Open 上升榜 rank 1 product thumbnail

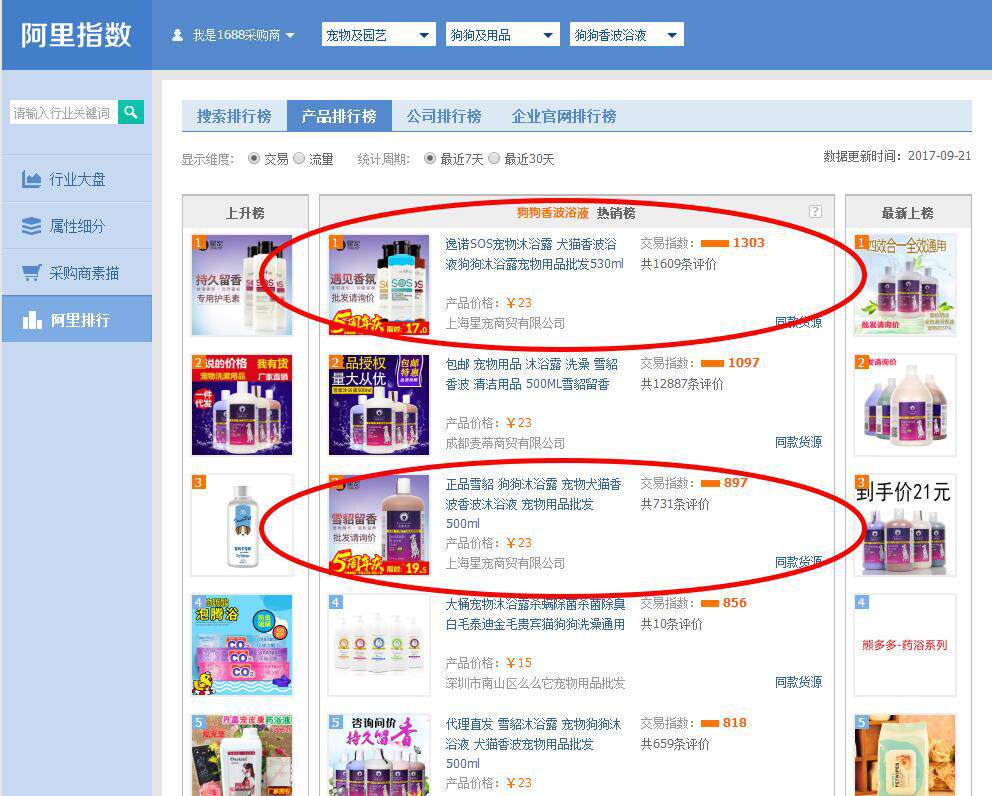pos(242,285)
